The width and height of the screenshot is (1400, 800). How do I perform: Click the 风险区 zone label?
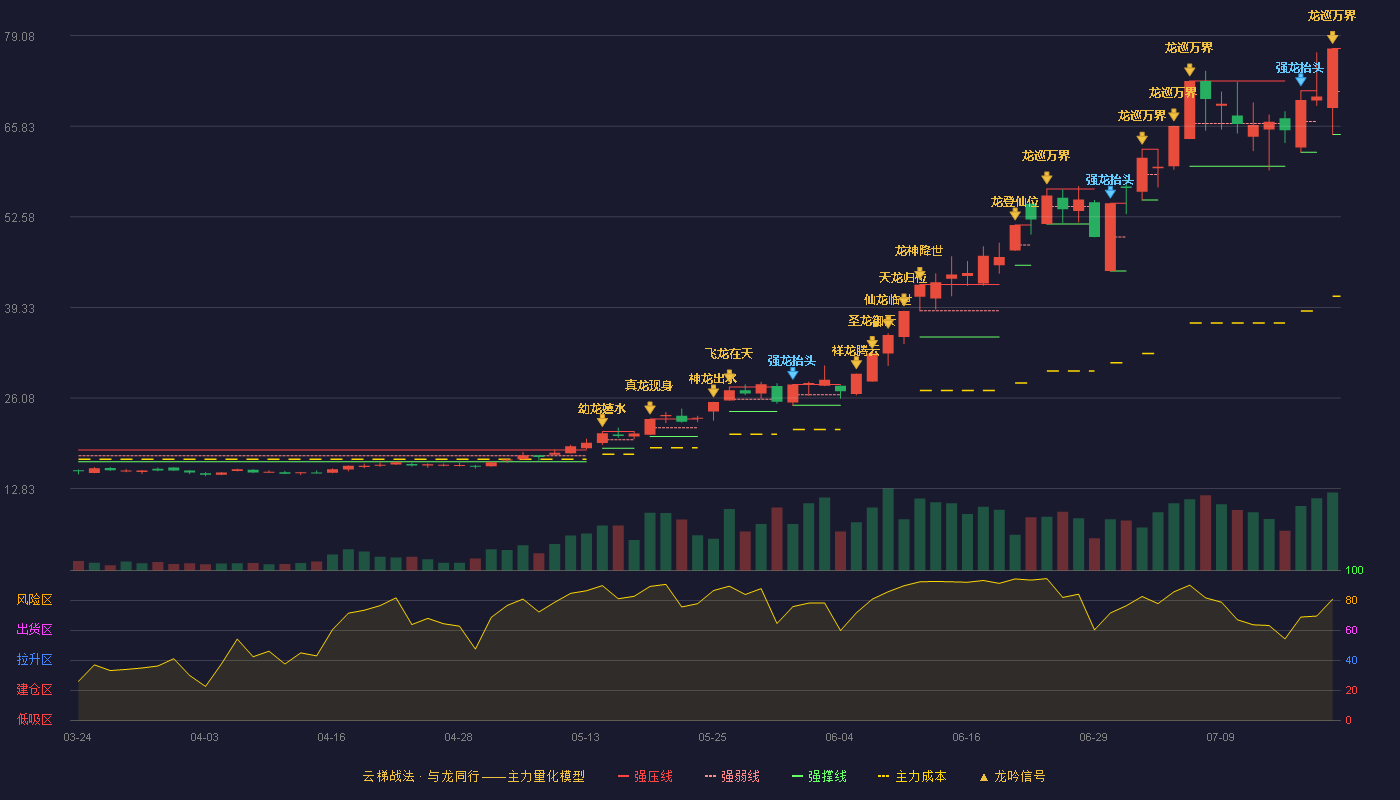coord(34,600)
